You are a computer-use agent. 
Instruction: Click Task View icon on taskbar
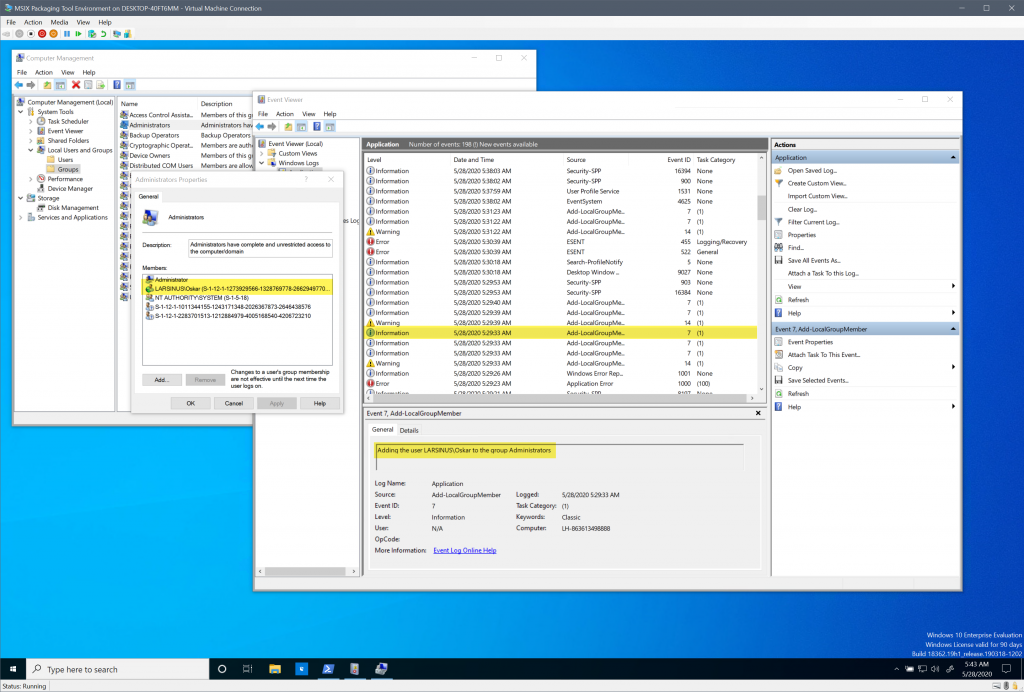tap(248, 669)
